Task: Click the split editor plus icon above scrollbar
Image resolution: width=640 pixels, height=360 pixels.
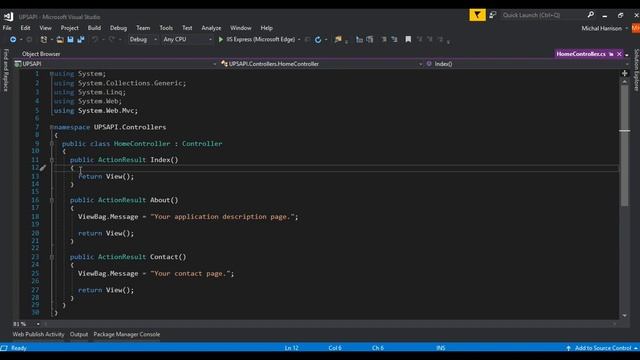Action: 624,73
